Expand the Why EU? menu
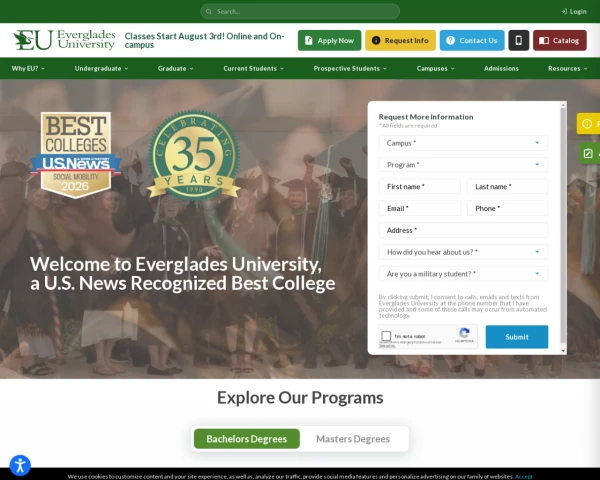Viewport: 600px width, 480px height. tap(28, 69)
